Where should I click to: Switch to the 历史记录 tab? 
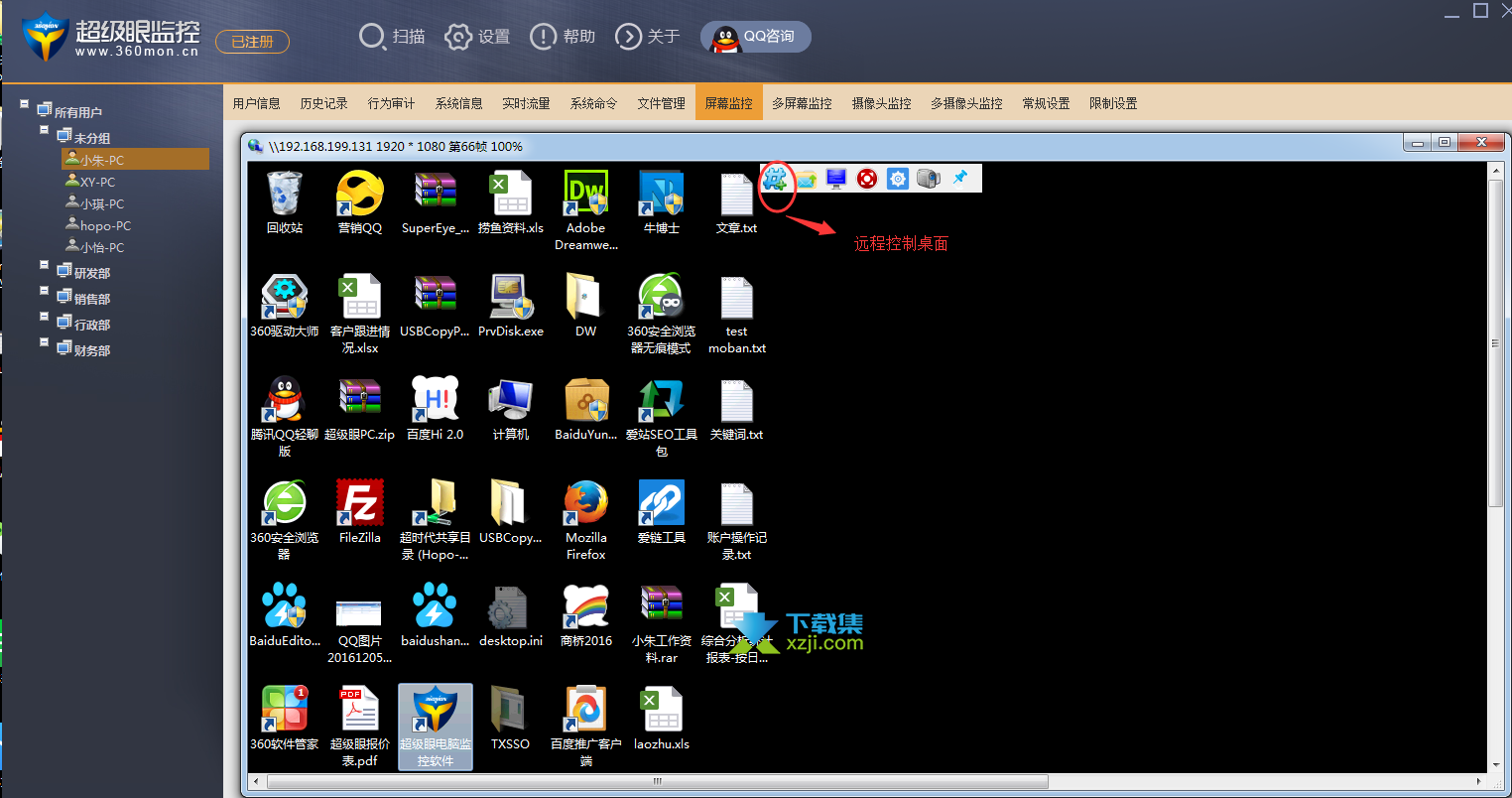tap(324, 103)
